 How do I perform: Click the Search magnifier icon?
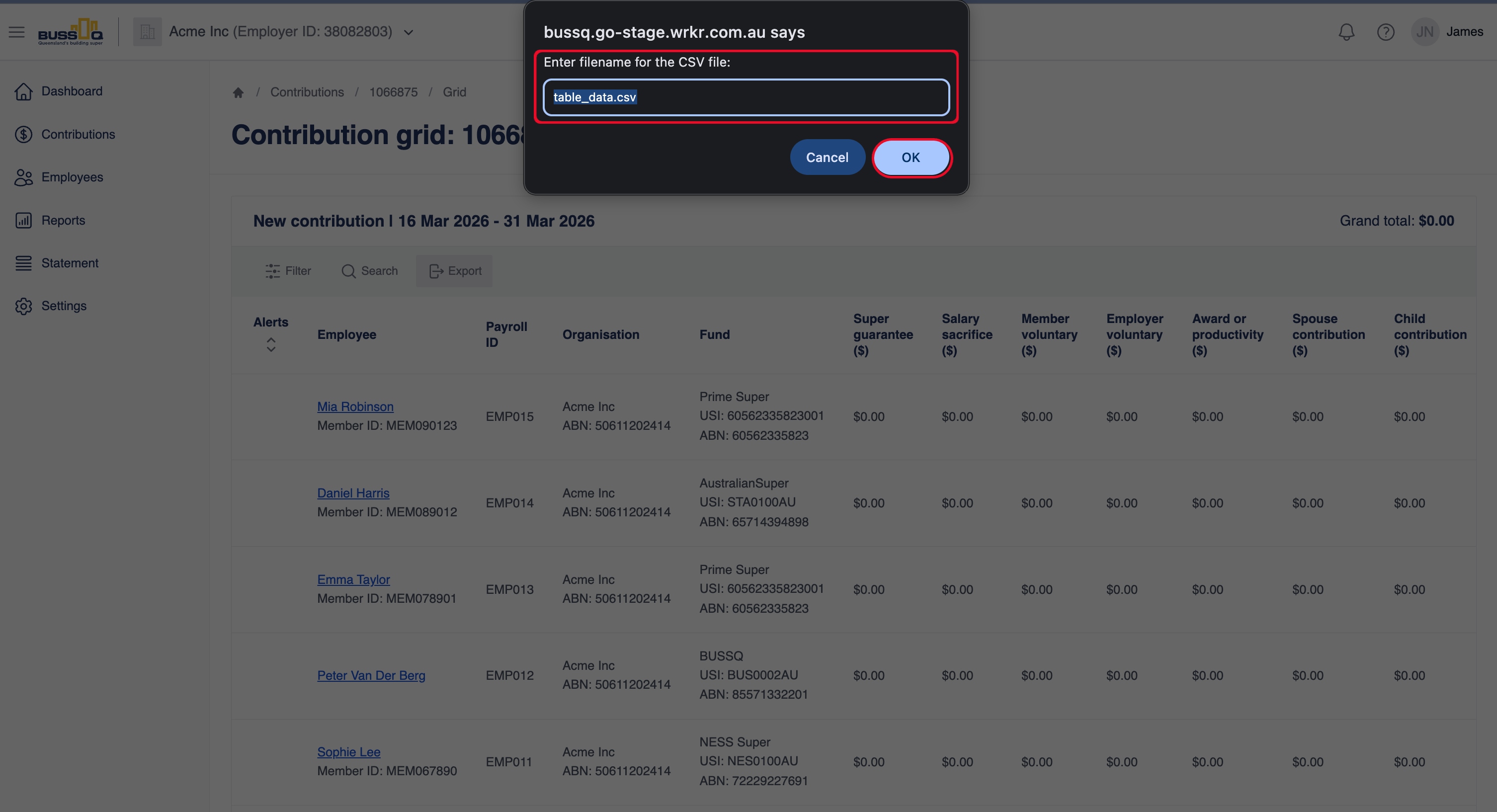click(x=349, y=271)
